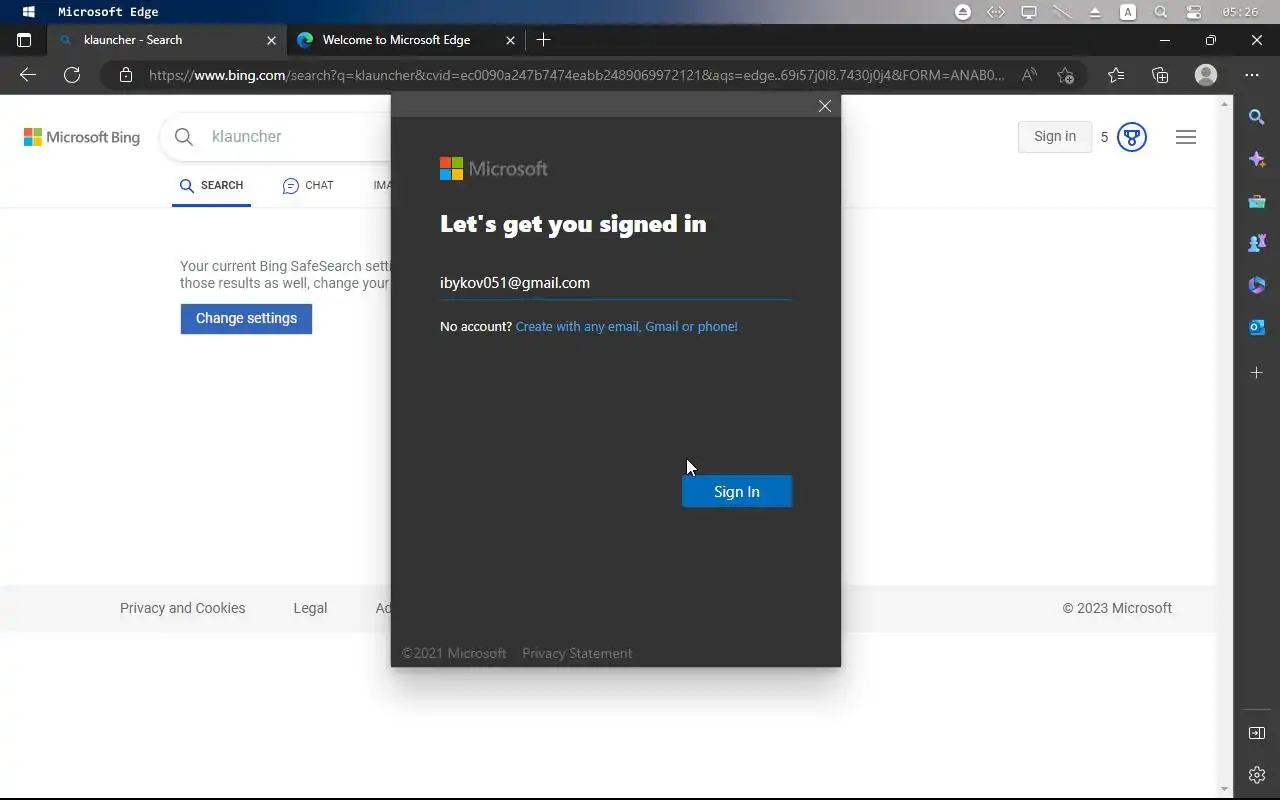The image size is (1280, 800).
Task: Click the Bing search magnifier icon
Action: 184,137
